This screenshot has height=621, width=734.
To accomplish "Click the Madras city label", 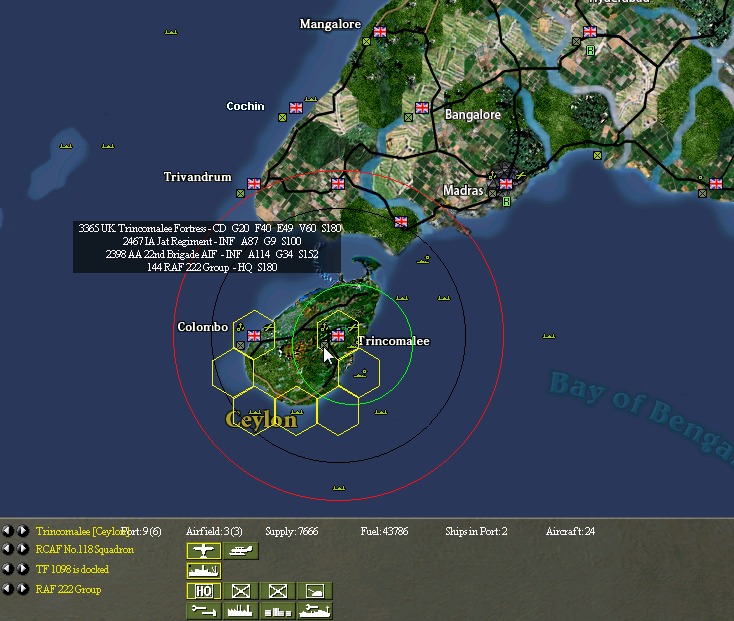I will pos(463,191).
